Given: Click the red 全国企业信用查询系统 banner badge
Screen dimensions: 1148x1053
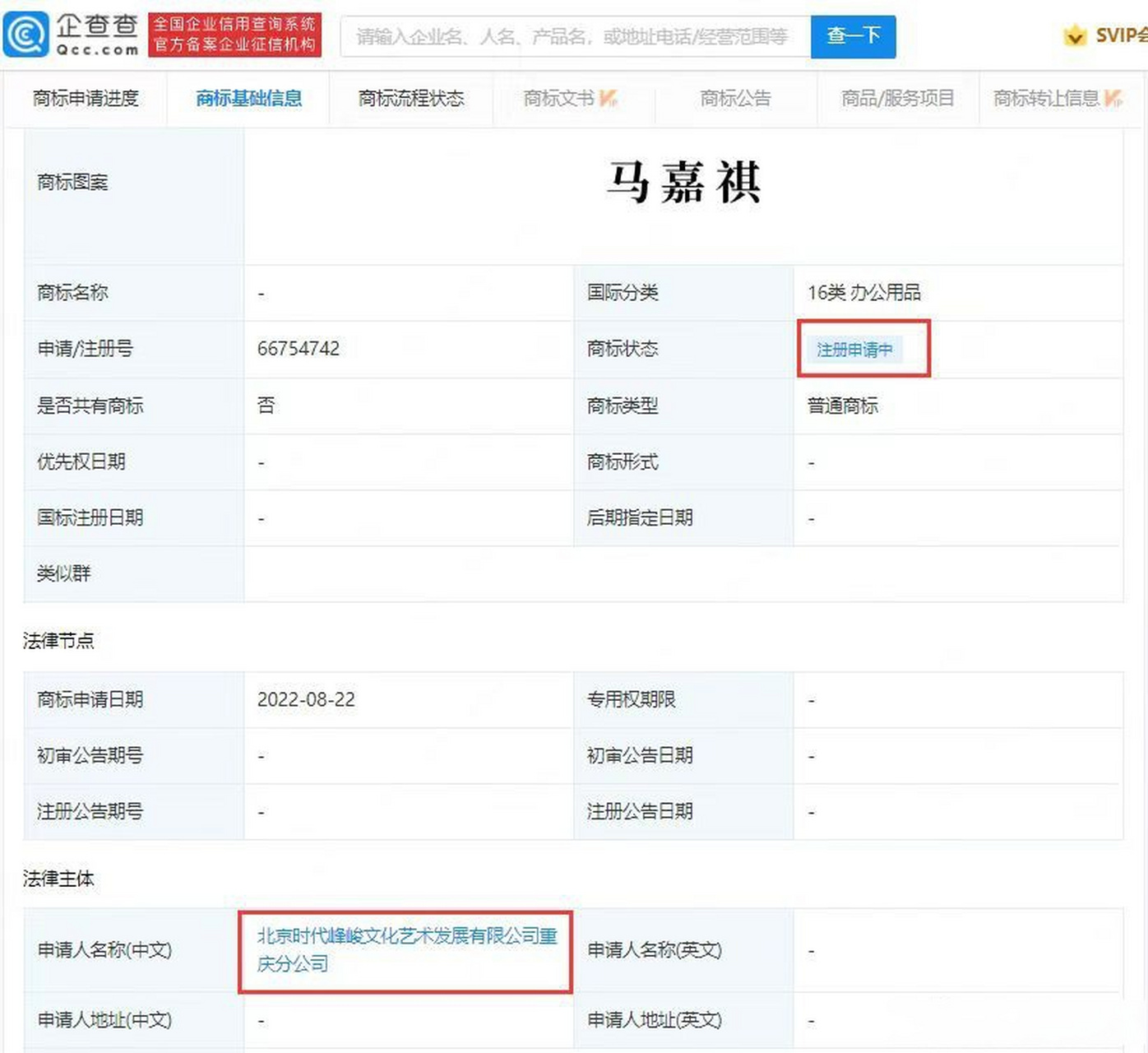Looking at the screenshot, I should click(234, 35).
